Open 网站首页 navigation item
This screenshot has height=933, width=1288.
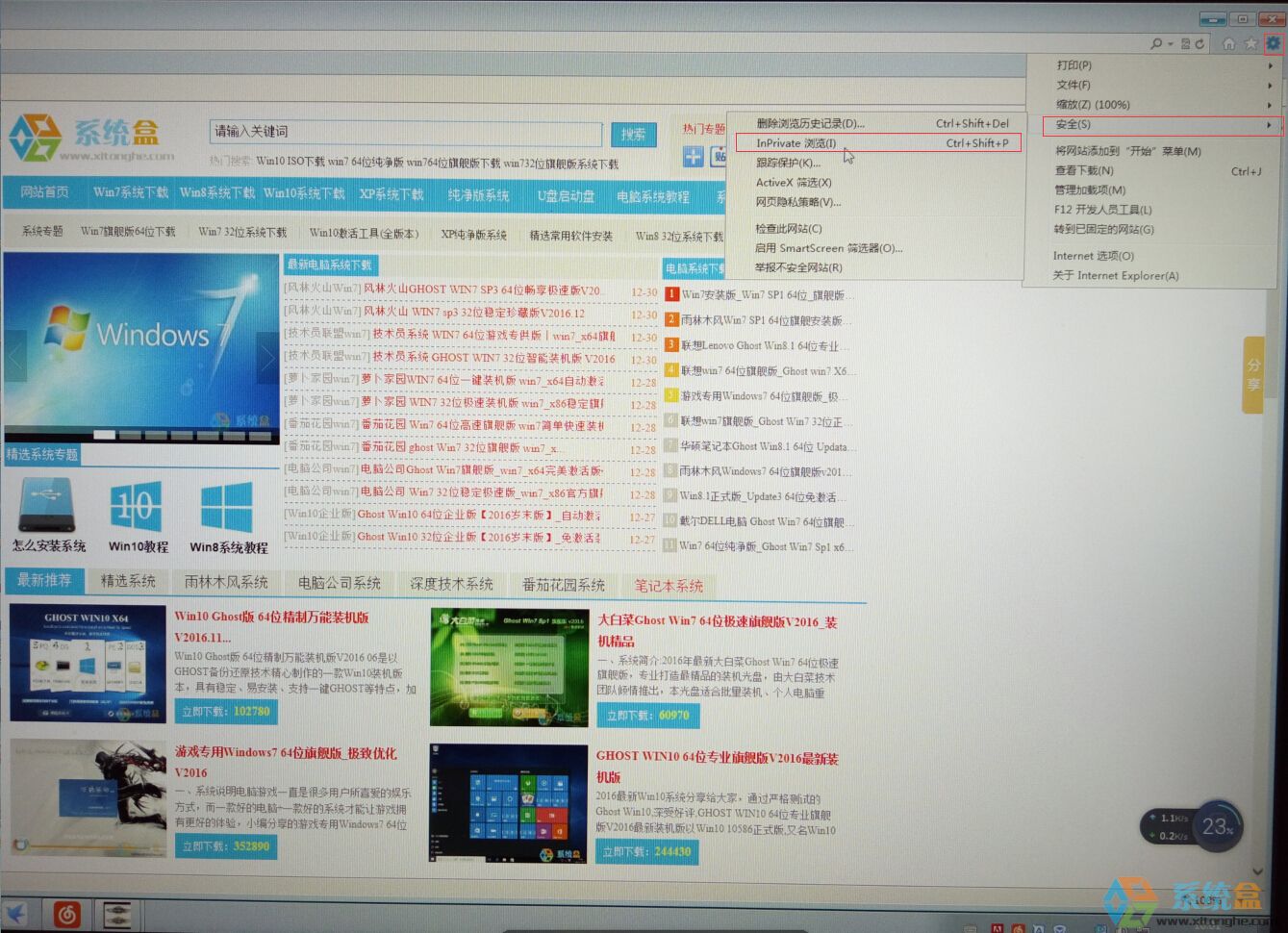(44, 193)
